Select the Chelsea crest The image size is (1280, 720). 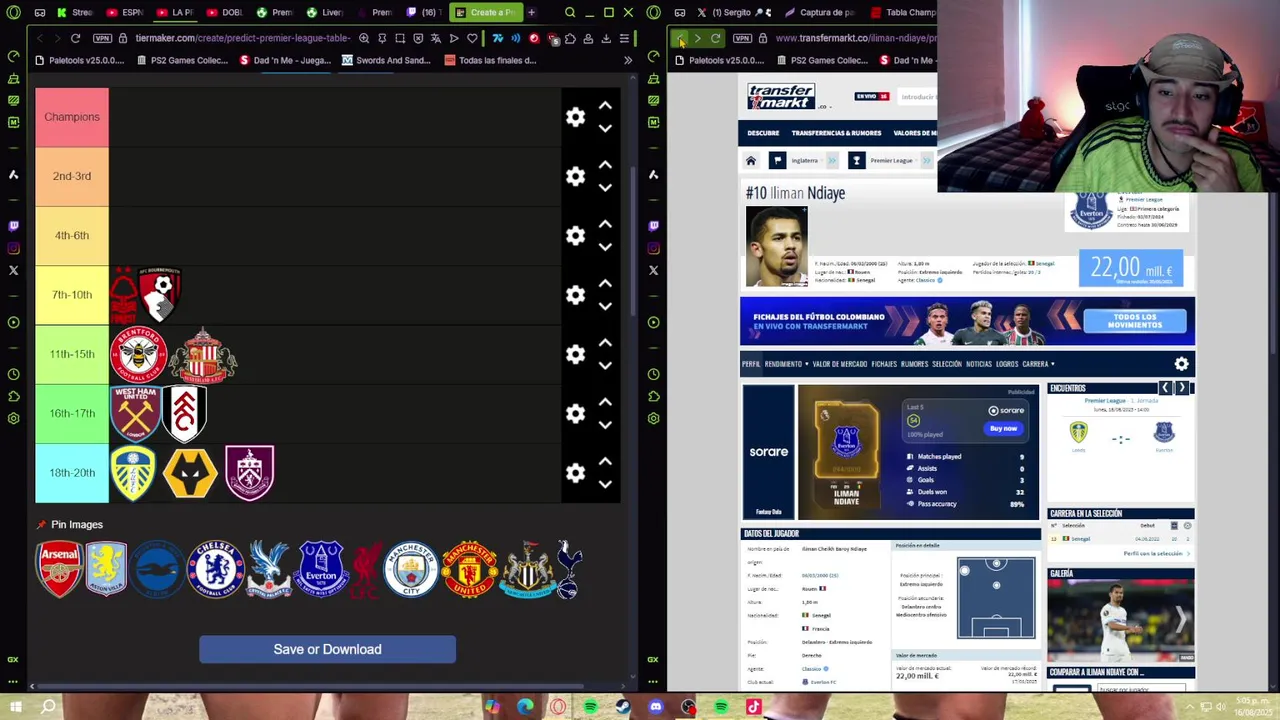(x=215, y=569)
